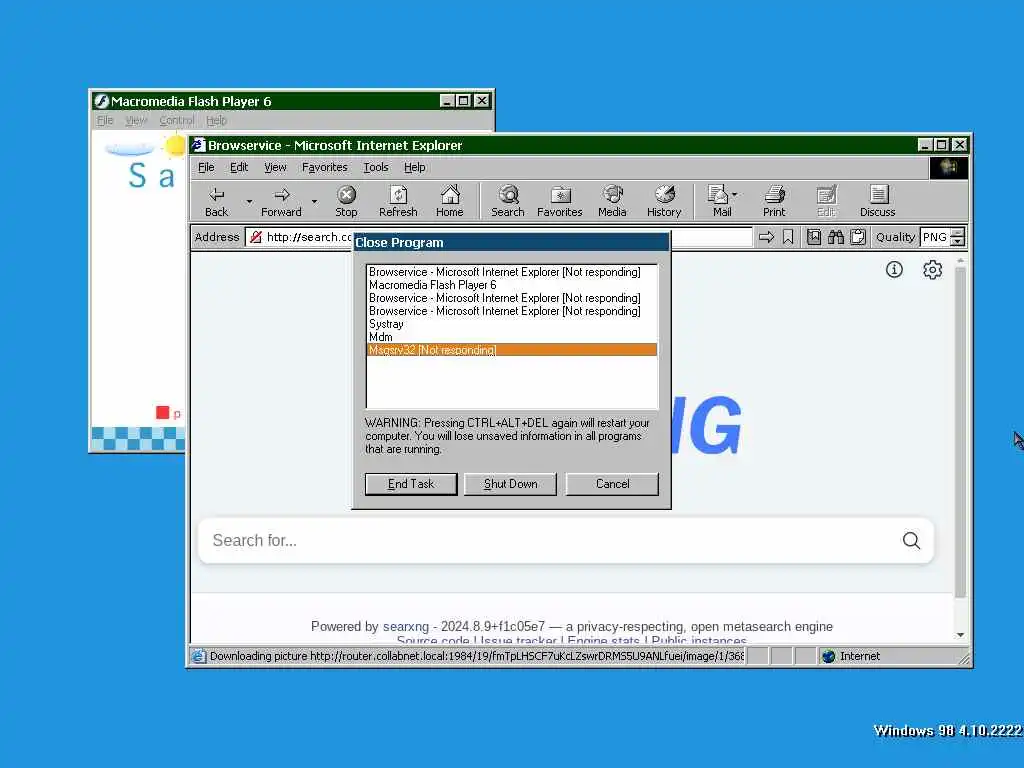Click the Back arrow toolbar icon
Viewport: 1024px width, 768px height.
[x=216, y=195]
